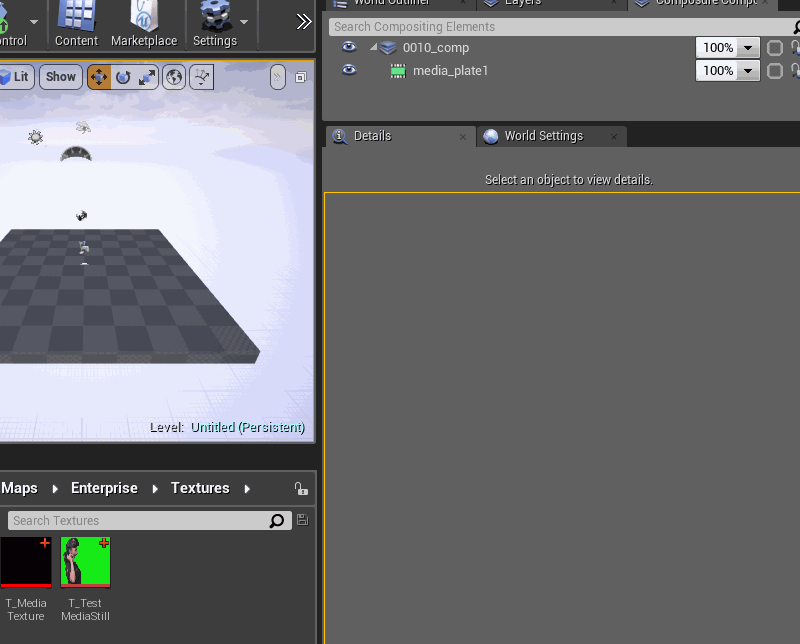Click the Settings gear toolbar icon
The width and height of the screenshot is (800, 644).
point(213,24)
